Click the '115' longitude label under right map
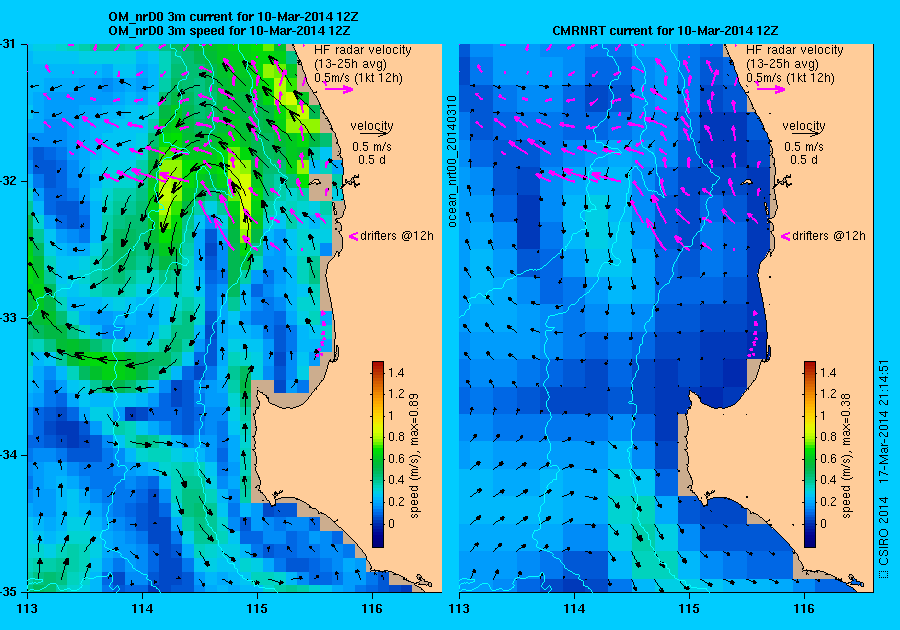Image resolution: width=900 pixels, height=630 pixels. [689, 609]
